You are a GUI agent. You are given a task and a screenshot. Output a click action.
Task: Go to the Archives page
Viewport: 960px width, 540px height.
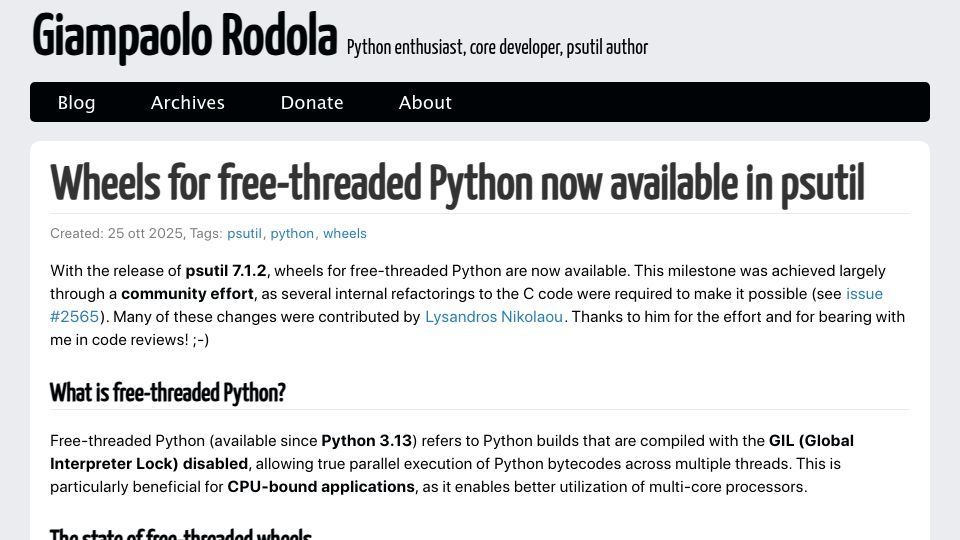[187, 102]
